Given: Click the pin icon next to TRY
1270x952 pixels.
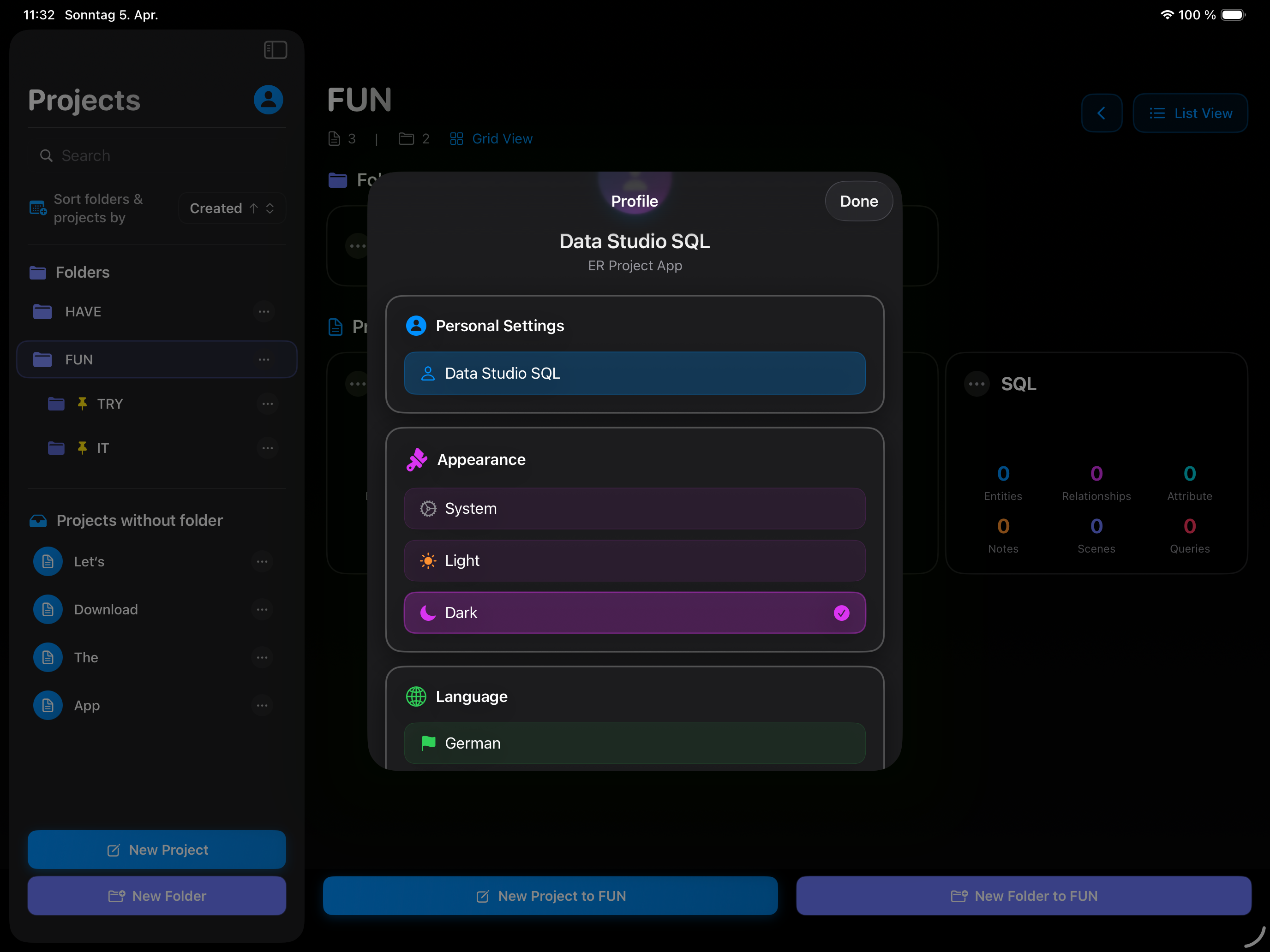Looking at the screenshot, I should (82, 404).
